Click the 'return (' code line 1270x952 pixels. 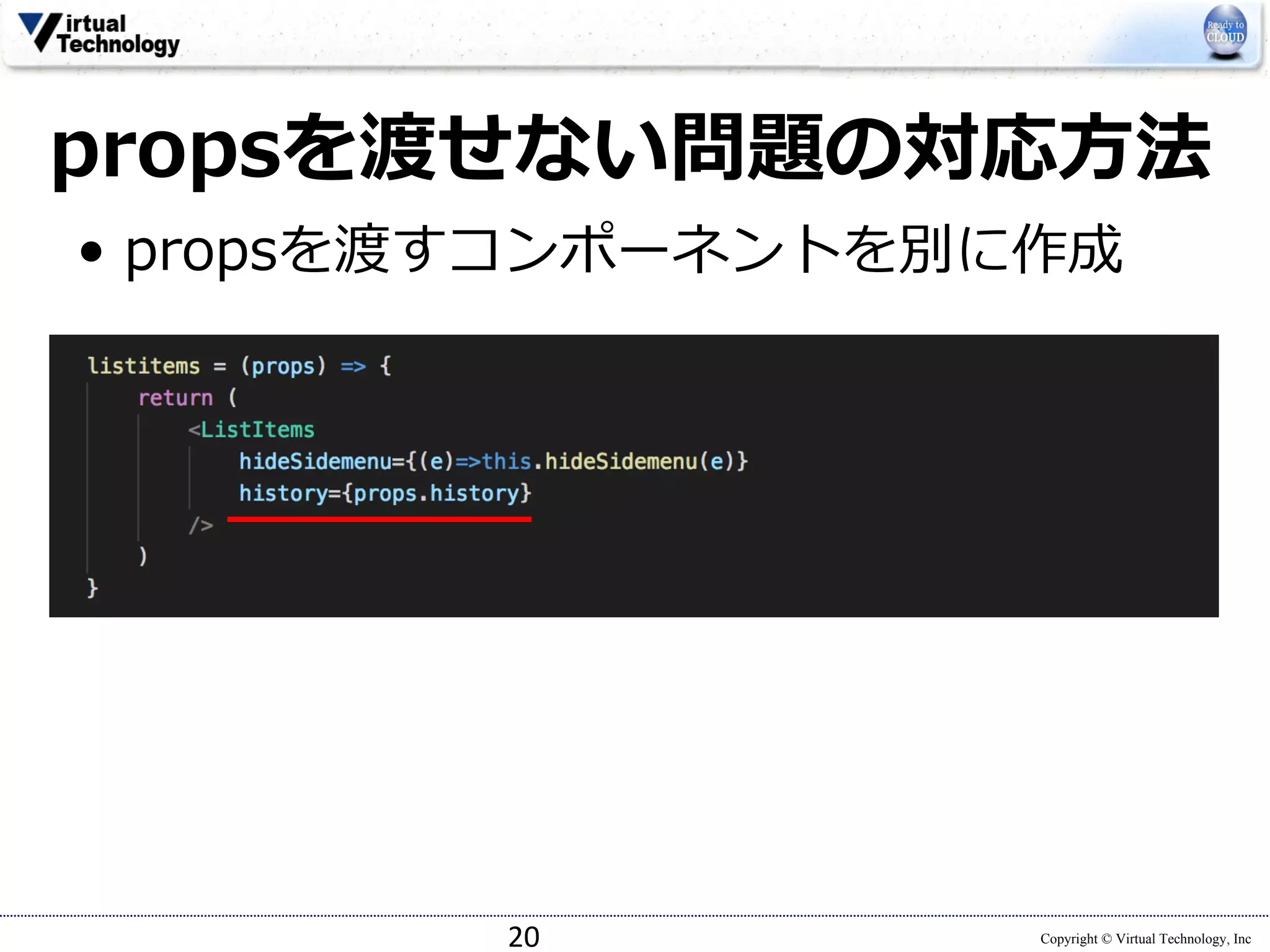[188, 397]
